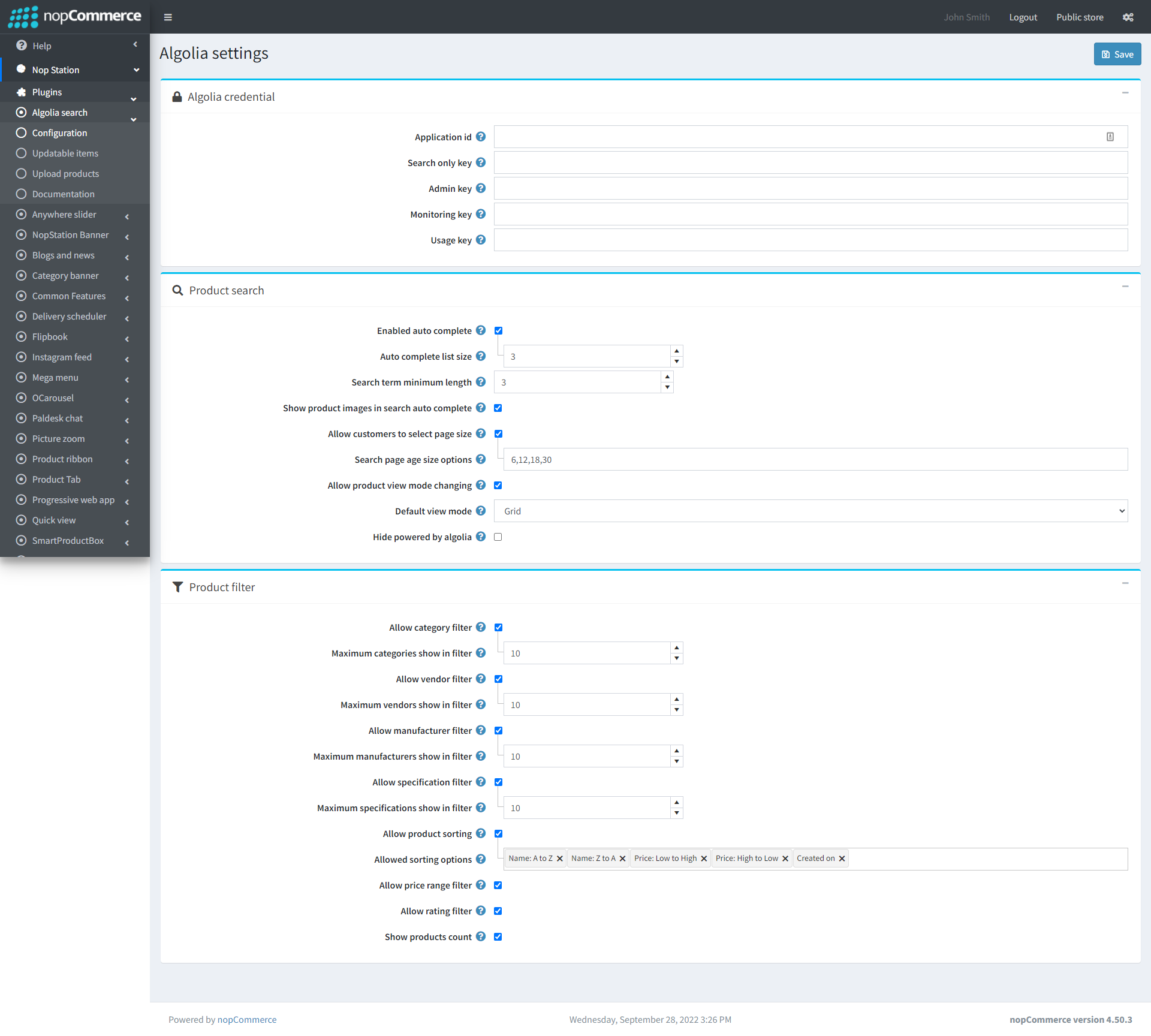1151x1036 pixels.
Task: Click the Save button
Action: click(1117, 54)
